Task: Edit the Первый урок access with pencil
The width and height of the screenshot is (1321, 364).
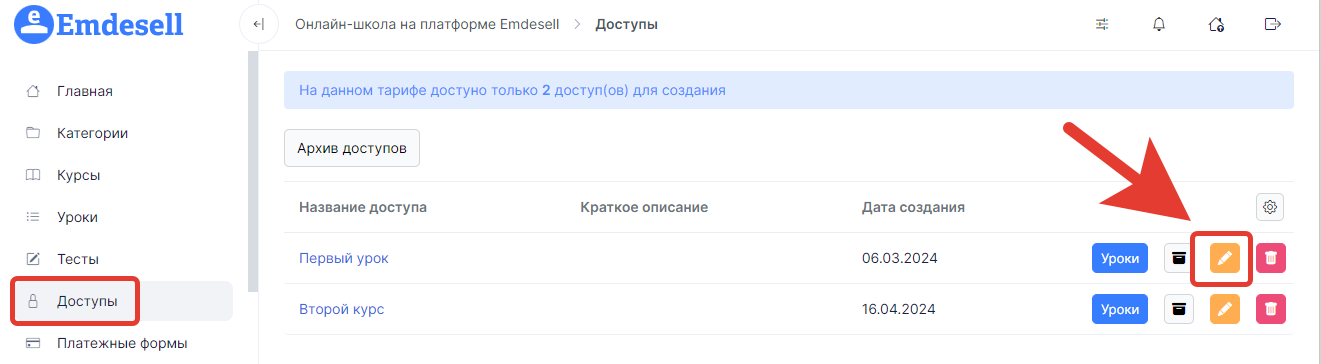Action: point(1225,258)
